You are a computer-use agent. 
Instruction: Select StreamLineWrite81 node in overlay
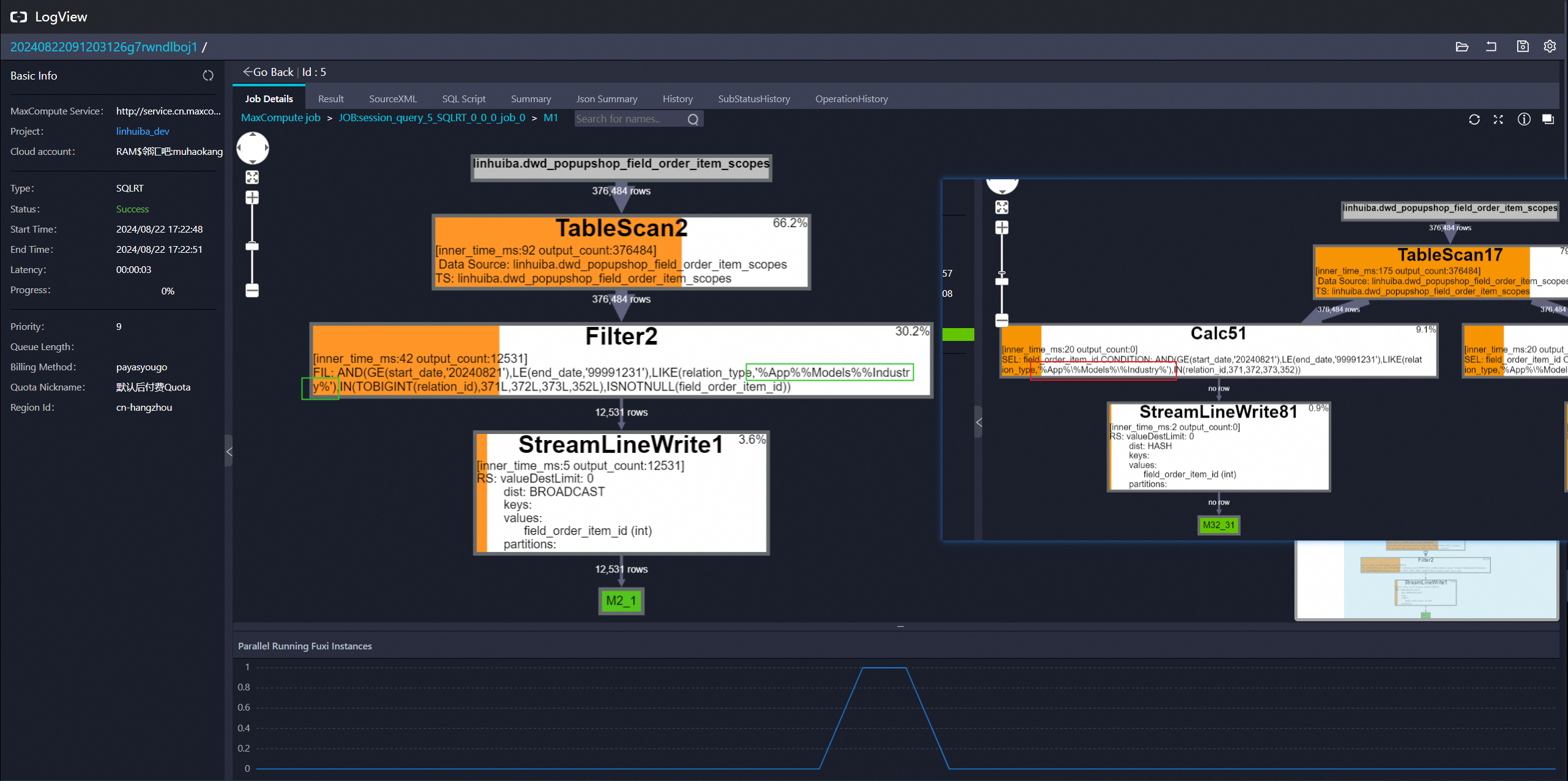[x=1219, y=447]
